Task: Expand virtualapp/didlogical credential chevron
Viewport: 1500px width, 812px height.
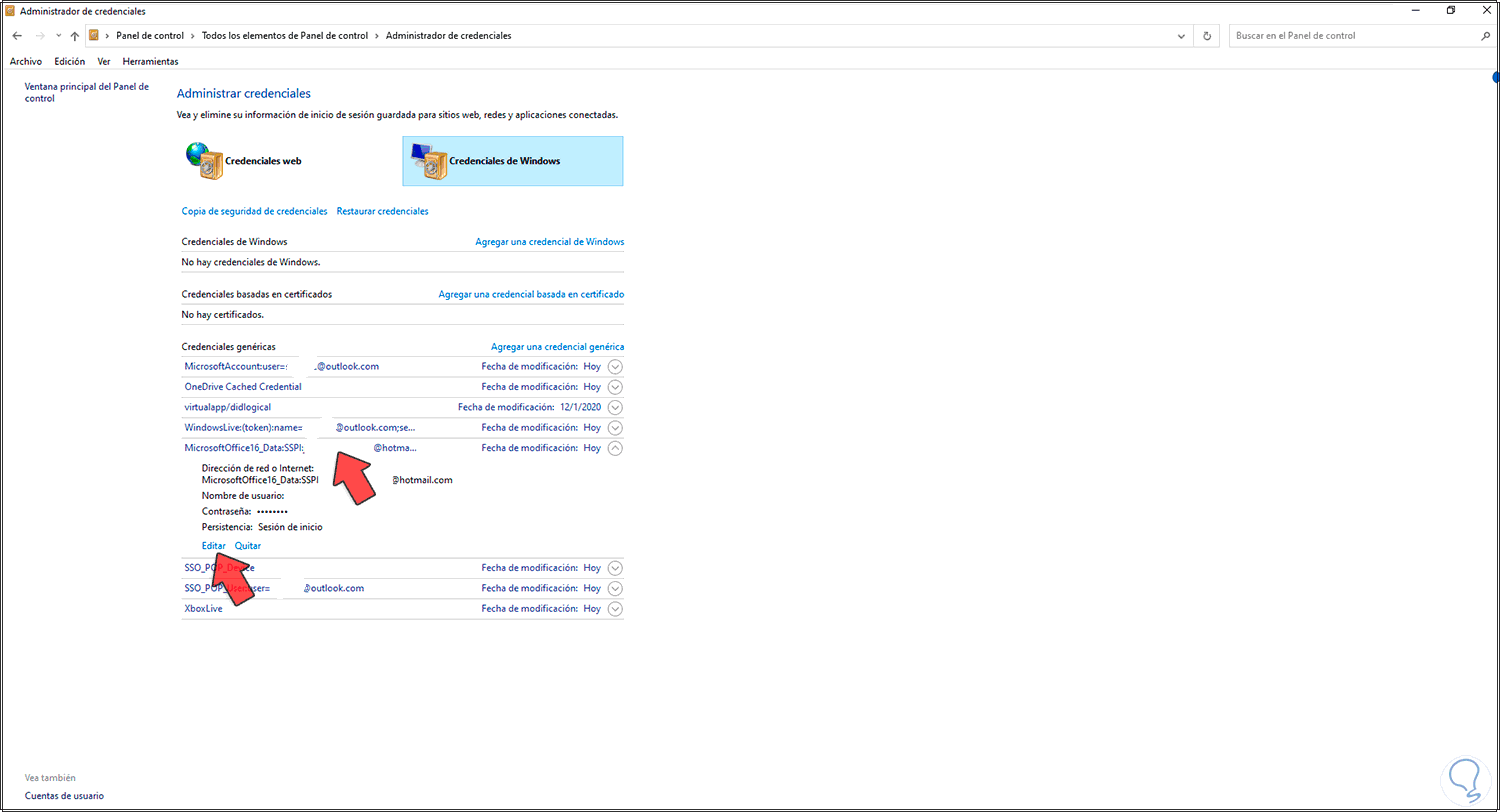Action: [615, 407]
